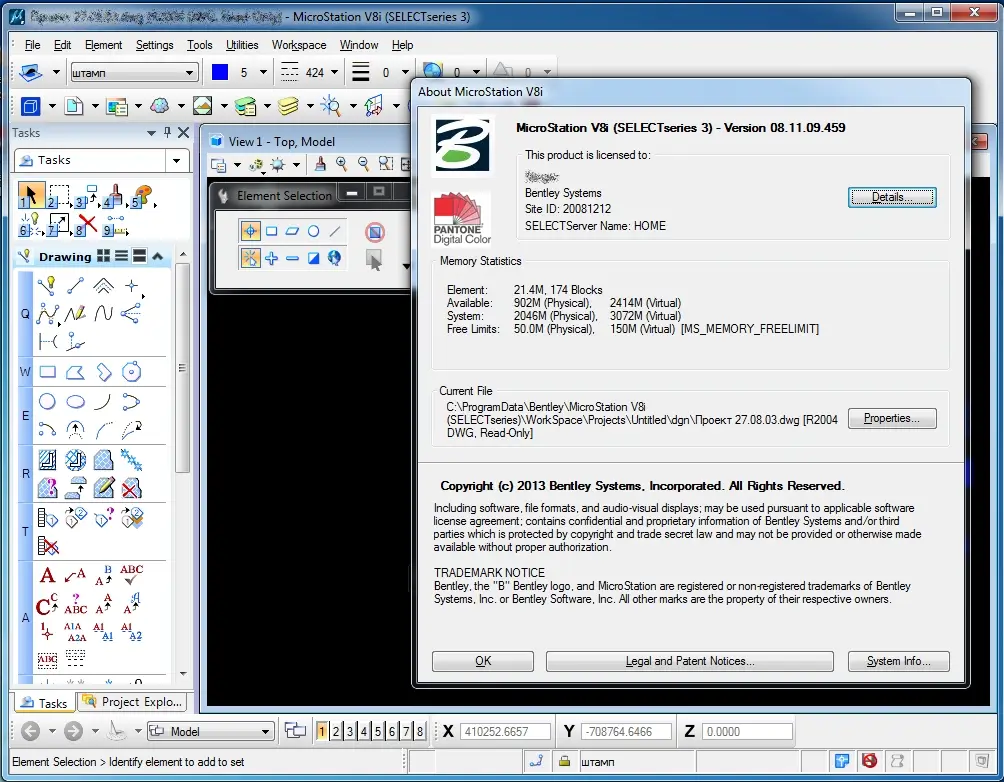1004x782 pixels.
Task: Click the Update View paintbrush icon
Action: (x=320, y=165)
